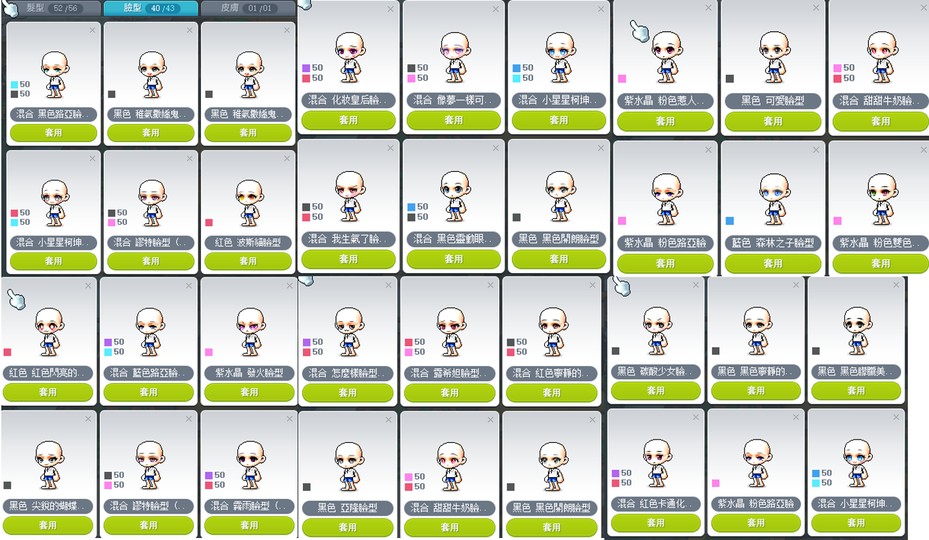
Task: Click the red swatch on 紅色 波斯貓臉型
Action: coord(209,222)
